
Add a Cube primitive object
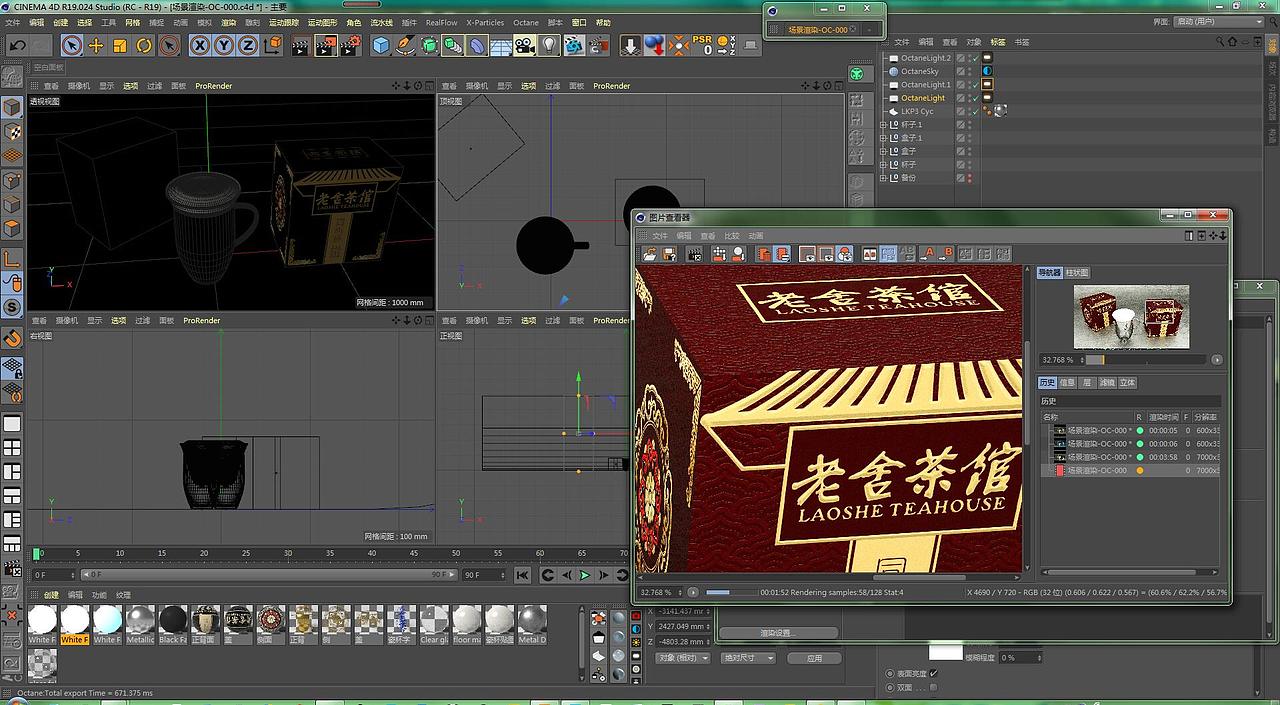tap(381, 45)
